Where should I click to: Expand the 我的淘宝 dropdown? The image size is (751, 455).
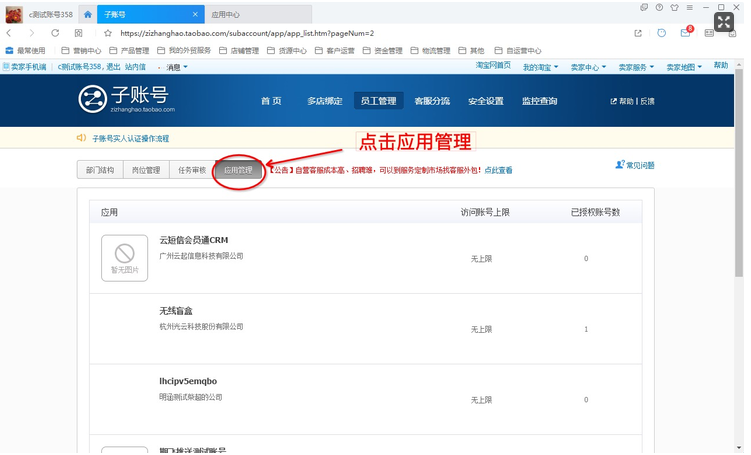(x=540, y=67)
